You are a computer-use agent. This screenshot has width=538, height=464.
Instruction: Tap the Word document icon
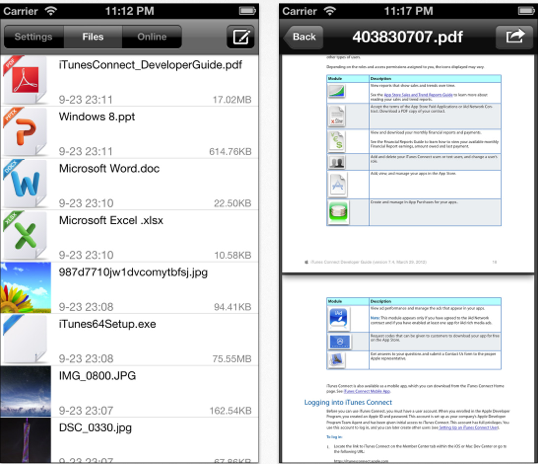[25, 184]
